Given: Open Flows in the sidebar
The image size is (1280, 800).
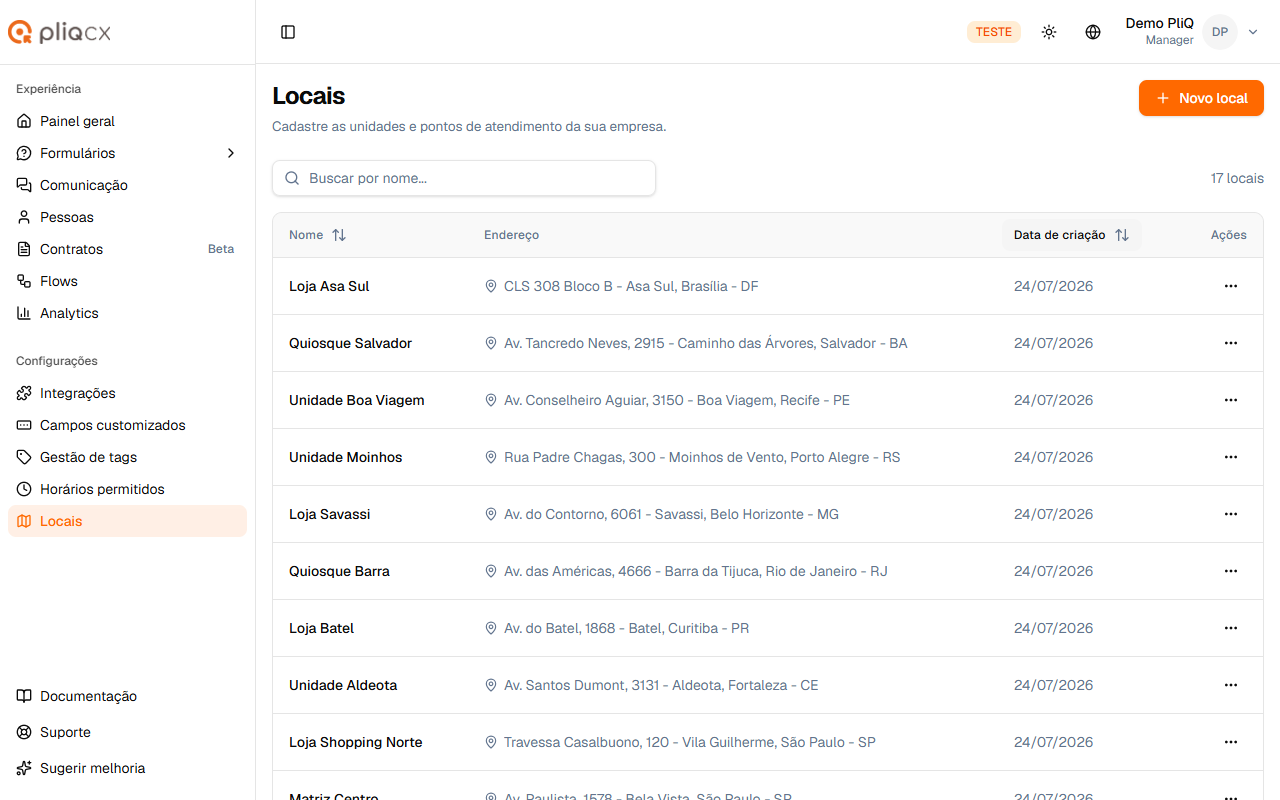Looking at the screenshot, I should pos(127,281).
